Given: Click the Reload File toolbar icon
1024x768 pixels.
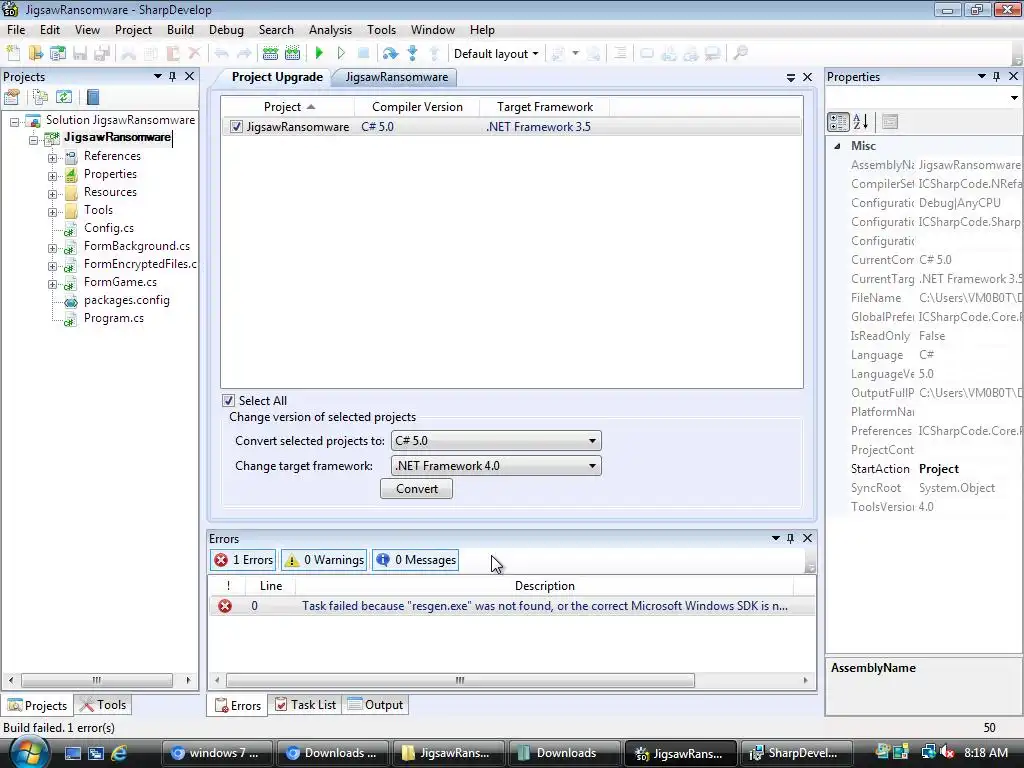Looking at the screenshot, I should tap(57, 54).
